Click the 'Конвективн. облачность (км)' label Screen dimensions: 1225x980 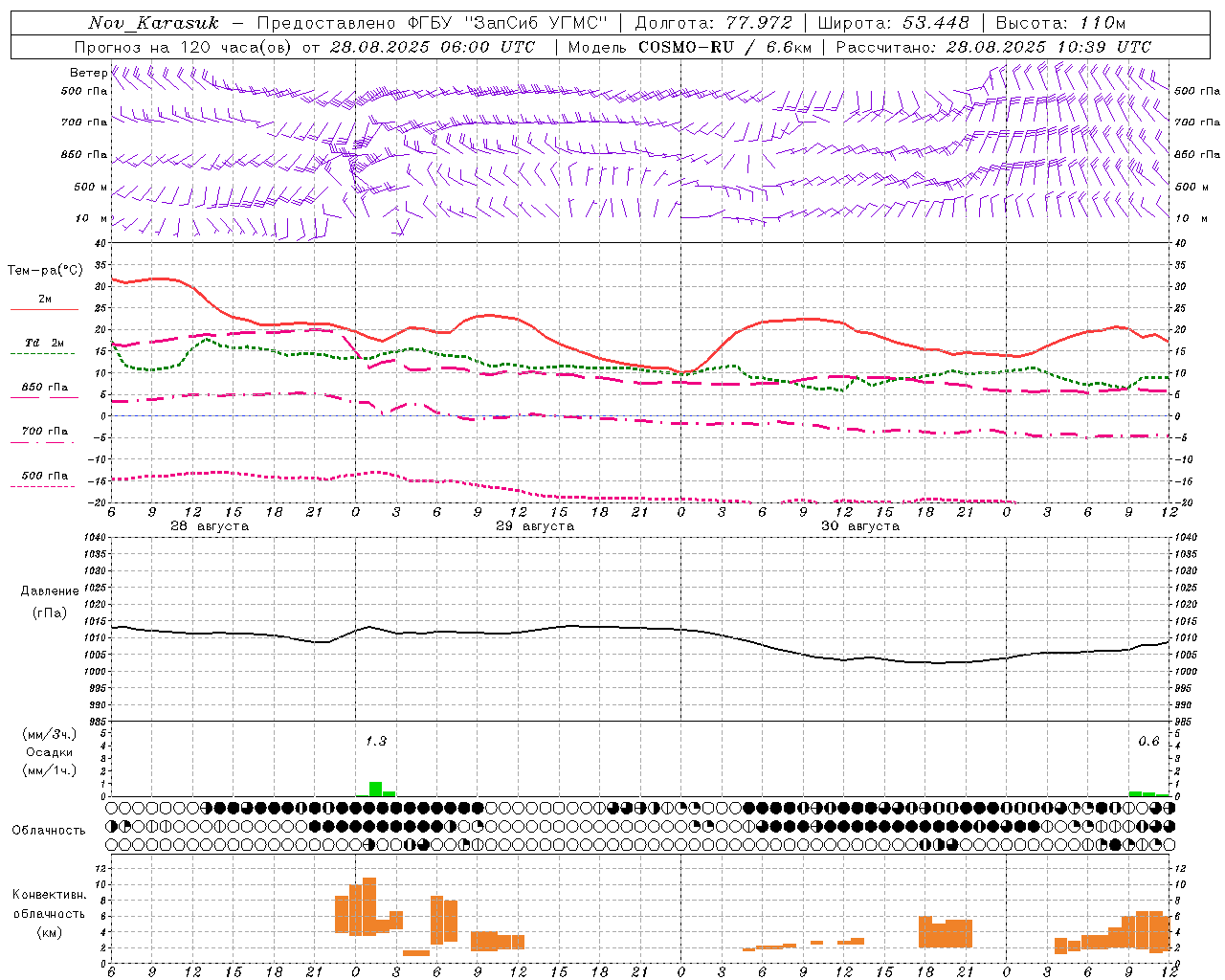(x=49, y=913)
